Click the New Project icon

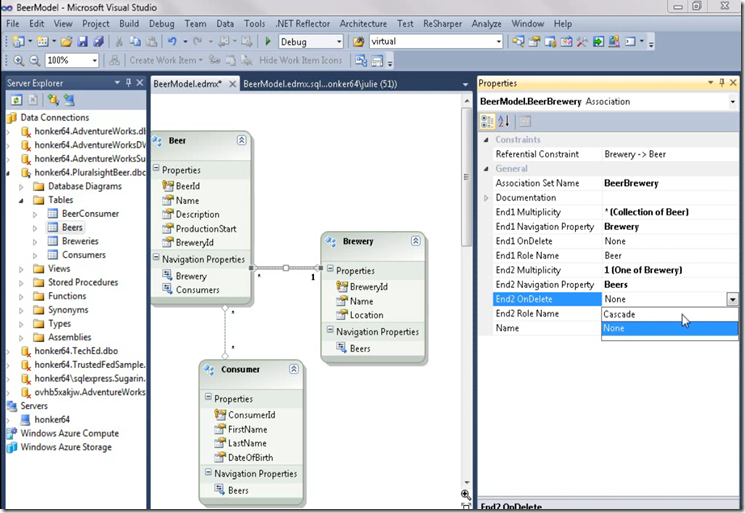18,42
